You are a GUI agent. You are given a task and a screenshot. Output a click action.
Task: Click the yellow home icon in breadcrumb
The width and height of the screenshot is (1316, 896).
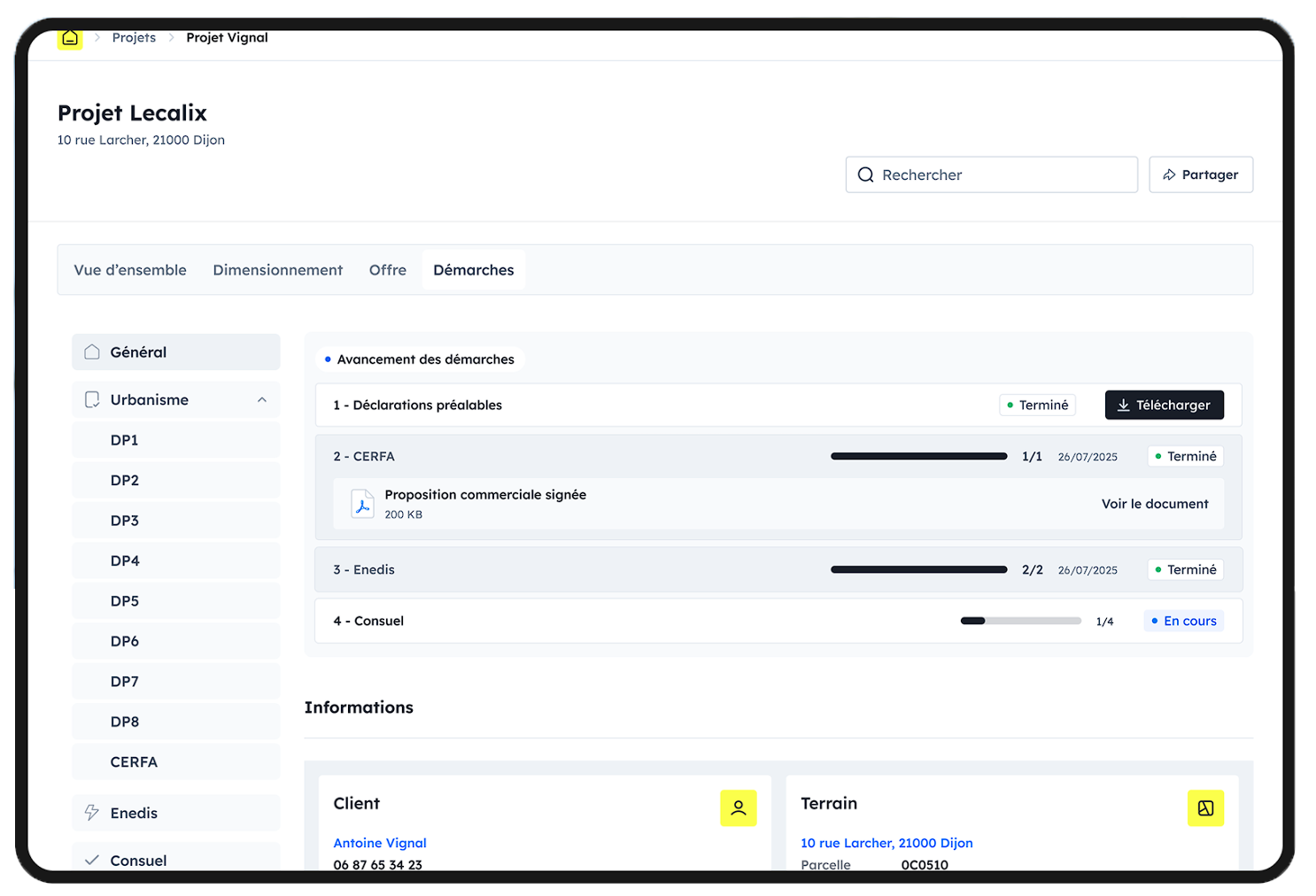pos(70,38)
